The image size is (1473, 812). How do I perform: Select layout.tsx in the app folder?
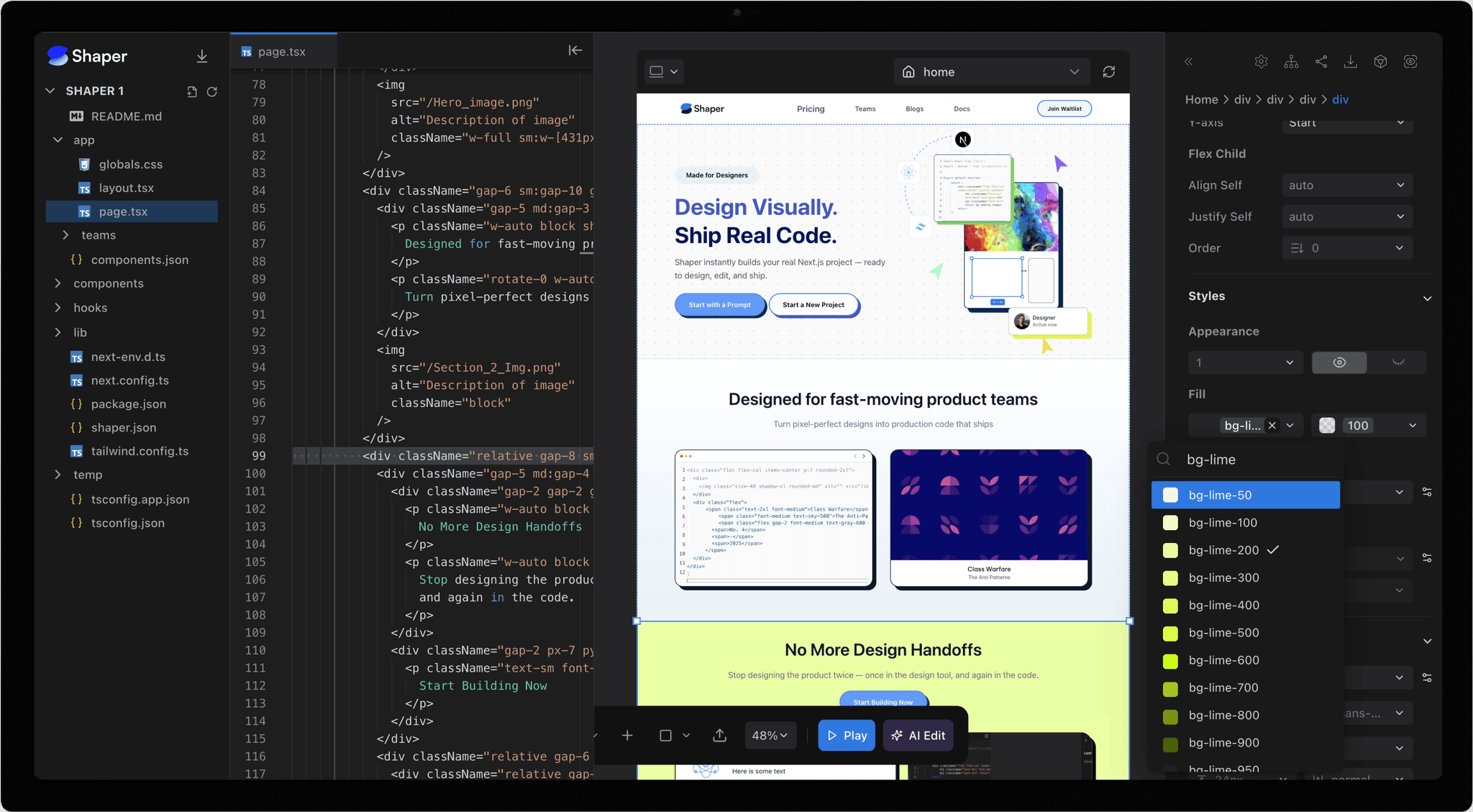click(127, 188)
